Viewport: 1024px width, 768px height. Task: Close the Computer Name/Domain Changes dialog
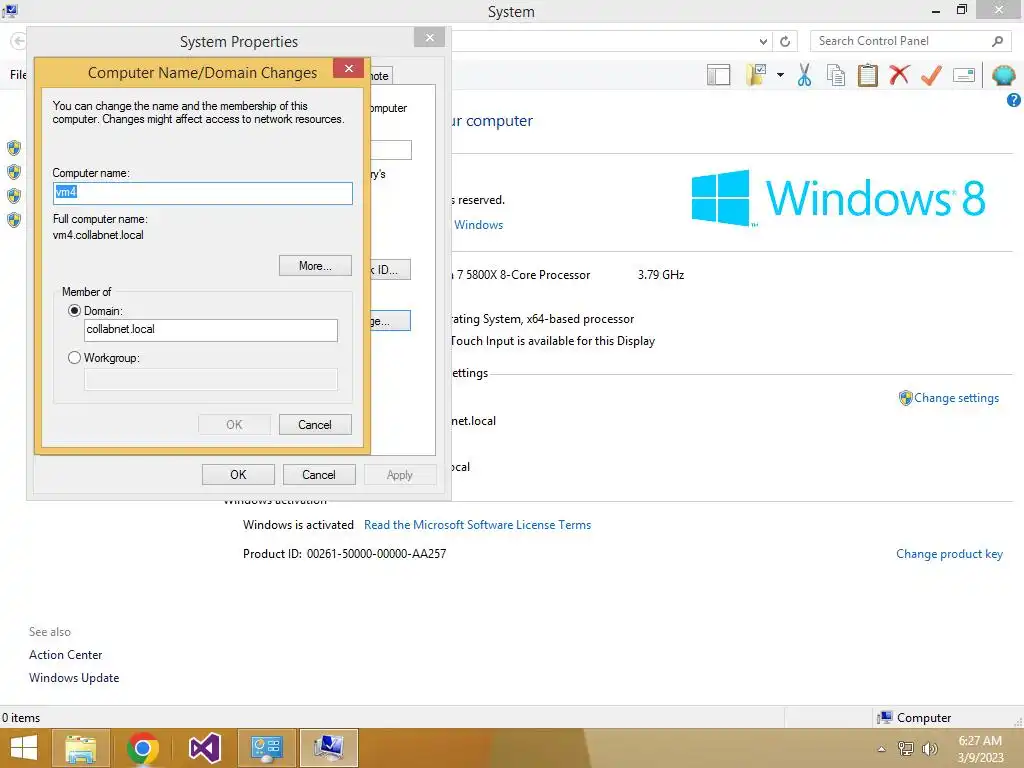tap(349, 68)
